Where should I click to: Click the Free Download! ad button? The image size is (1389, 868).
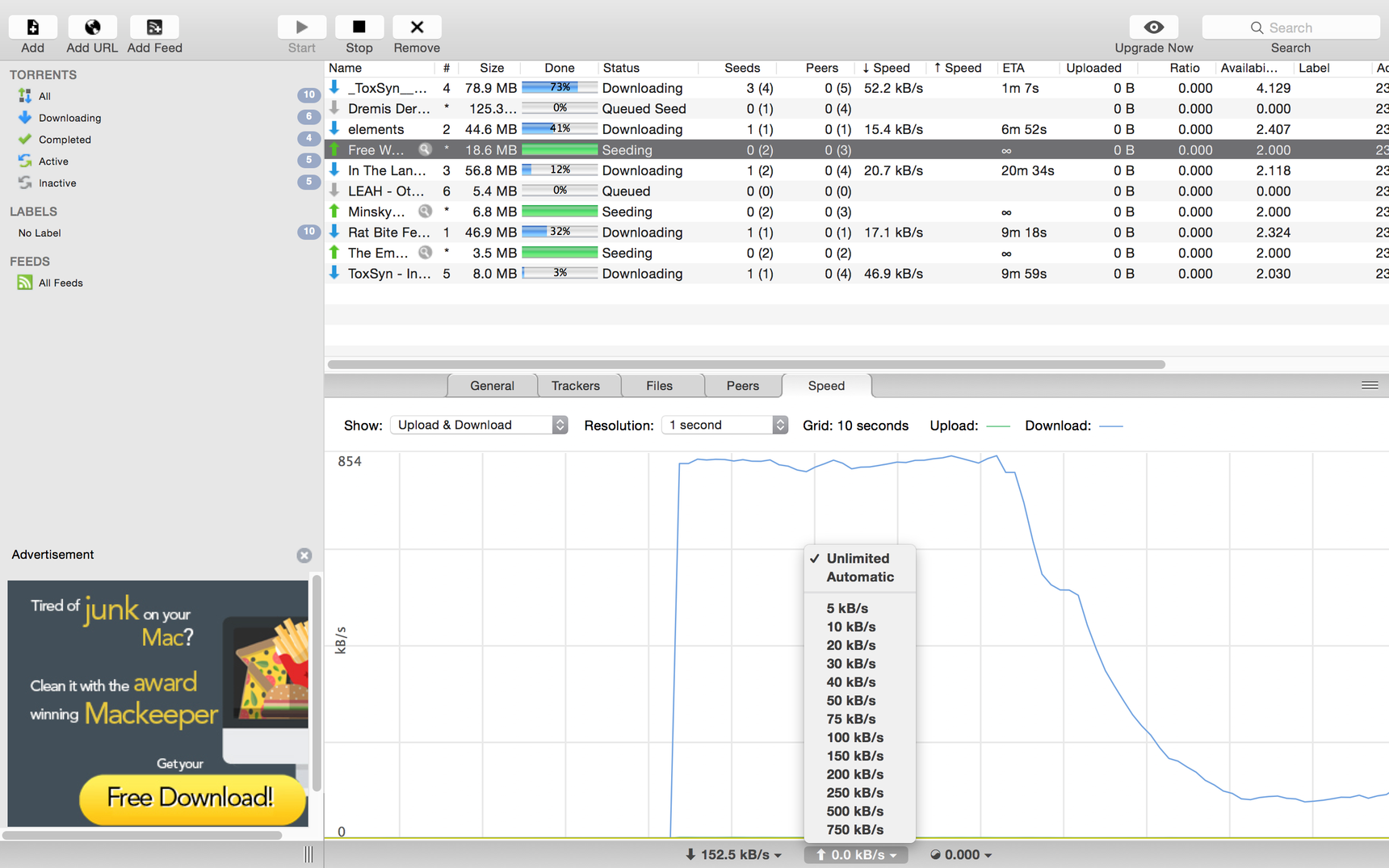point(192,799)
